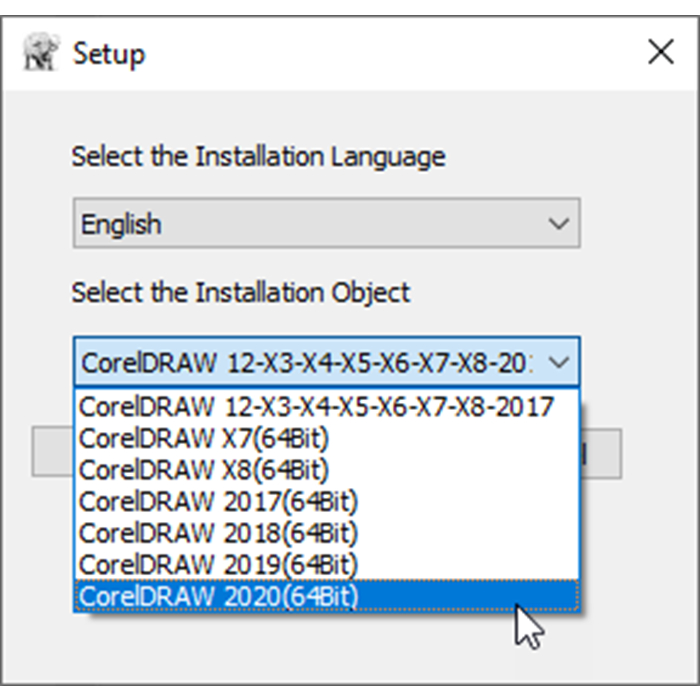The width and height of the screenshot is (700, 700).
Task: Select CorelDRAW 2017(64Bit) list entry
Action: click(218, 501)
